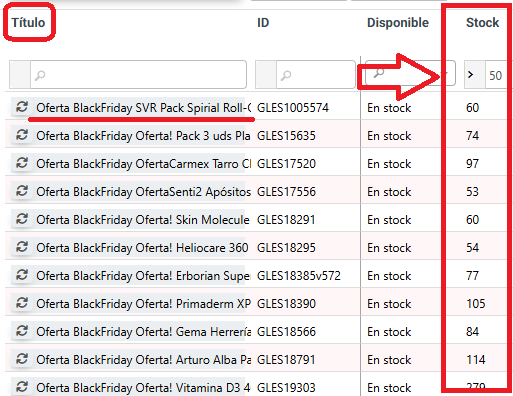Click stock value 84
Image resolution: width=513 pixels, height=396 pixels.
(x=472, y=332)
